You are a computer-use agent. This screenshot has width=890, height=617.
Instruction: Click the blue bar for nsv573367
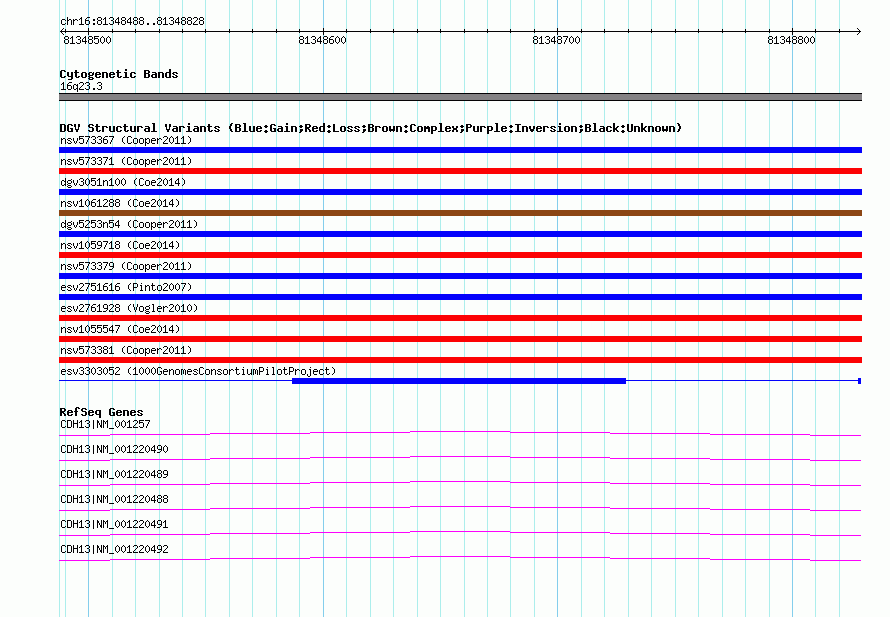[460, 150]
